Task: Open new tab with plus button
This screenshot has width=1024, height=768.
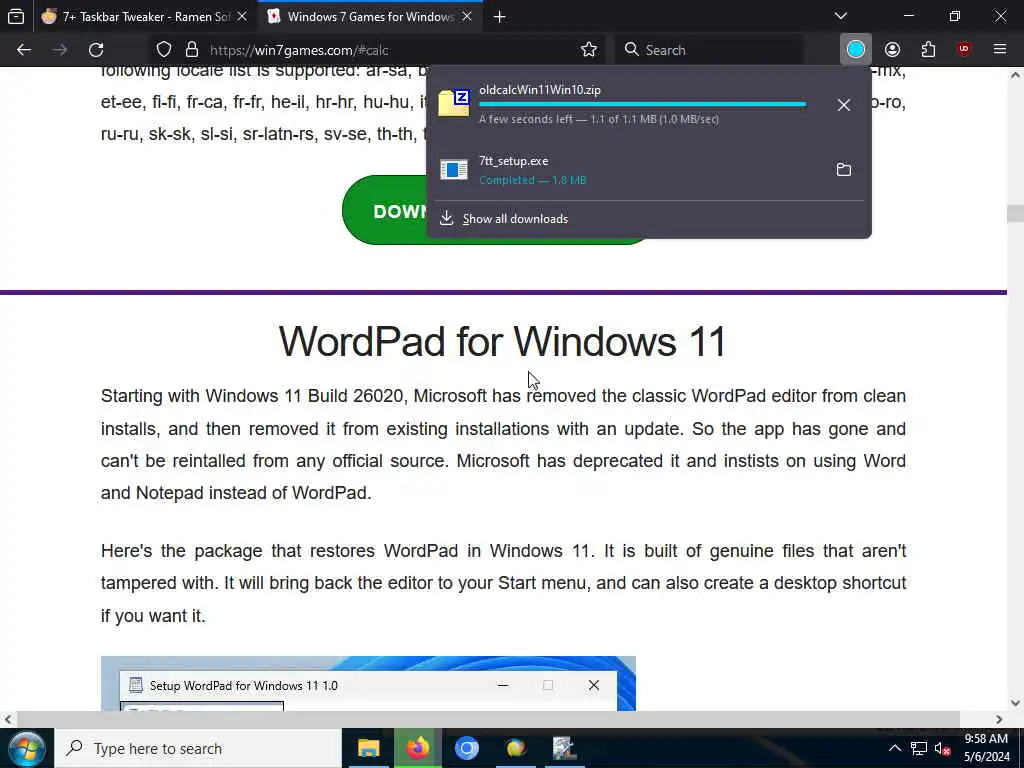Action: (x=500, y=17)
